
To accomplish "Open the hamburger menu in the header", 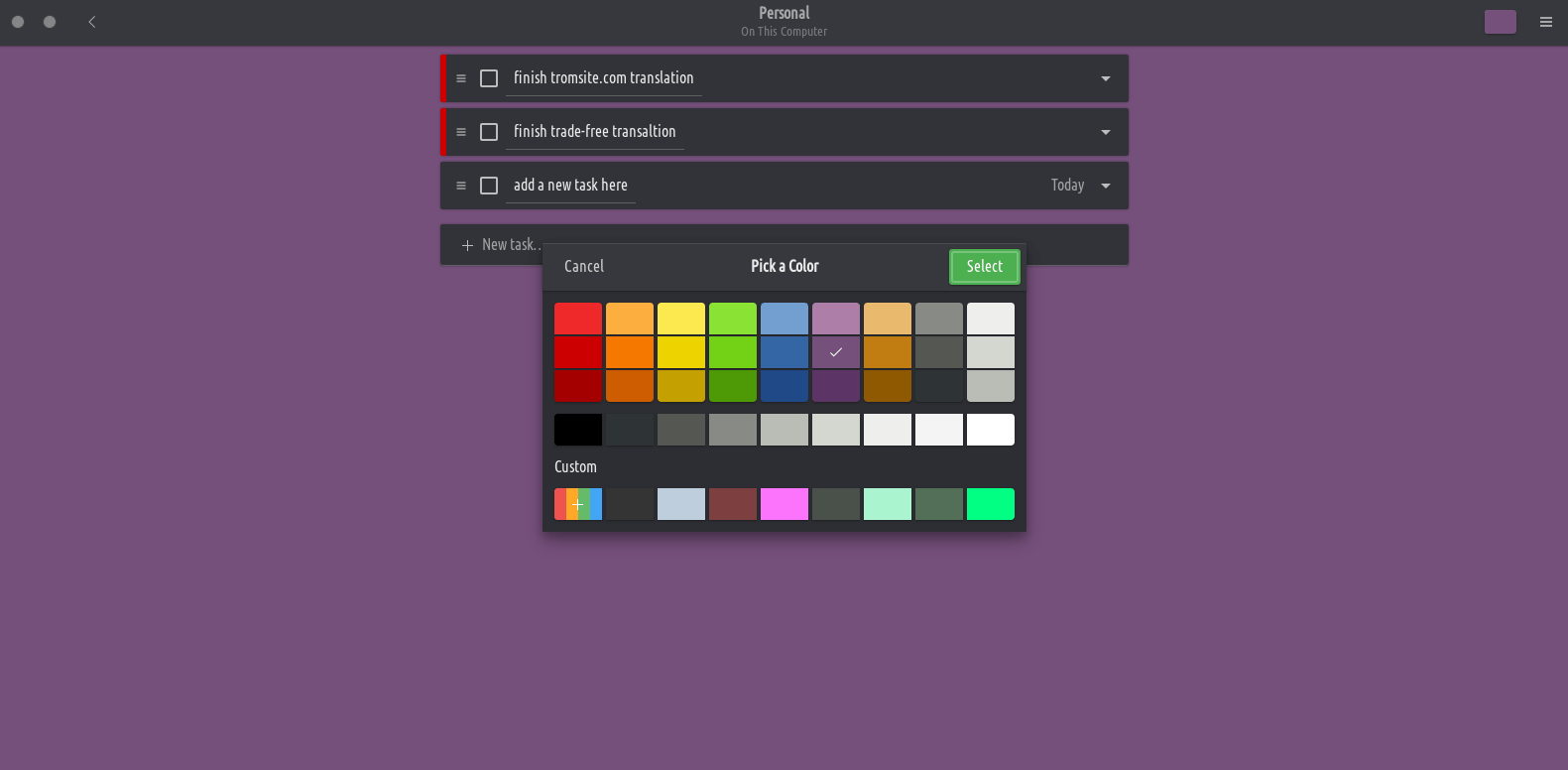I will pos(1545,22).
